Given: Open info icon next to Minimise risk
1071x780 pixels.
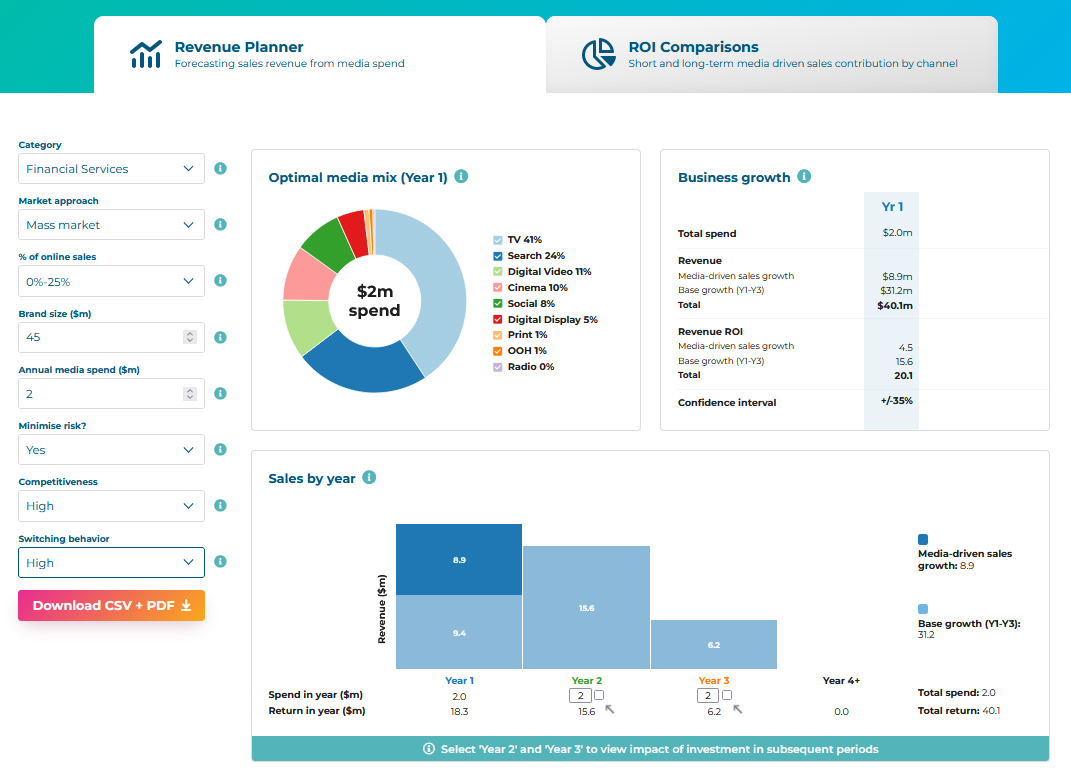Looking at the screenshot, I should tap(221, 449).
